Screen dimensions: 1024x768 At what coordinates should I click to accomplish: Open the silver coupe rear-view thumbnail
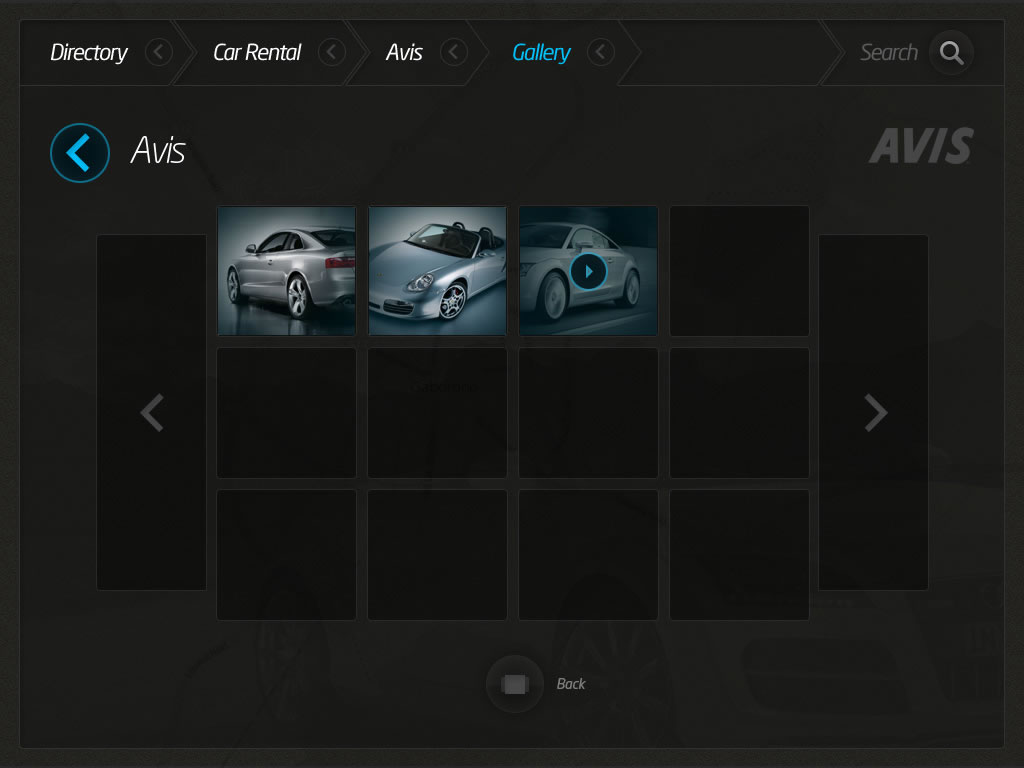click(287, 271)
